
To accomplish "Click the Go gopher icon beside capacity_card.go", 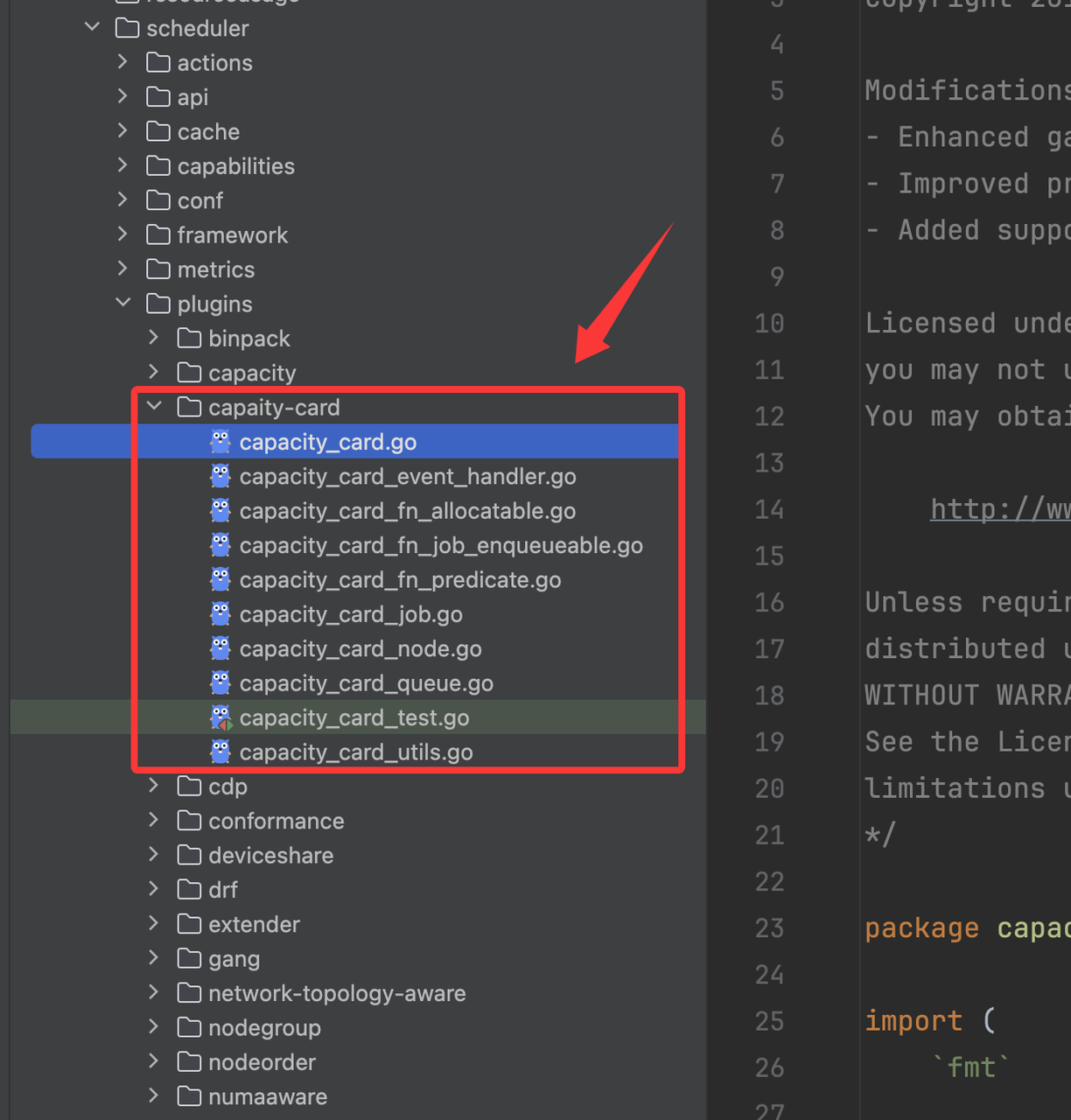I will (x=220, y=442).
